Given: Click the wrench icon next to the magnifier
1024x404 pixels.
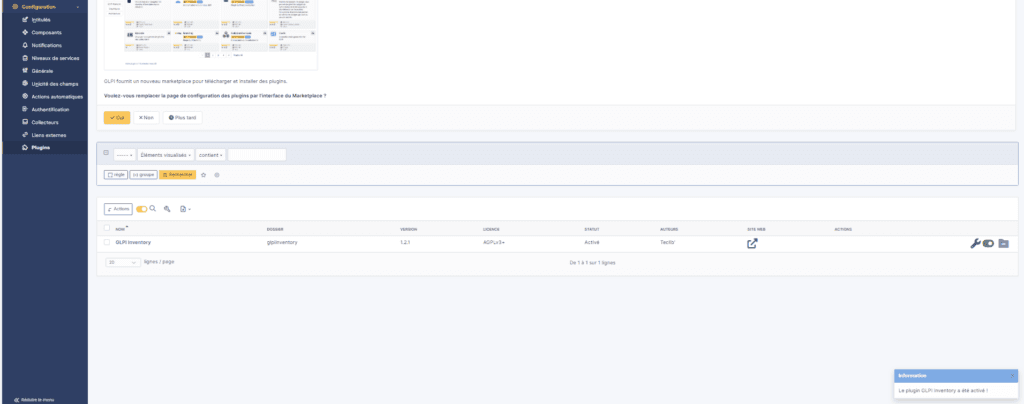Looking at the screenshot, I should (167, 209).
